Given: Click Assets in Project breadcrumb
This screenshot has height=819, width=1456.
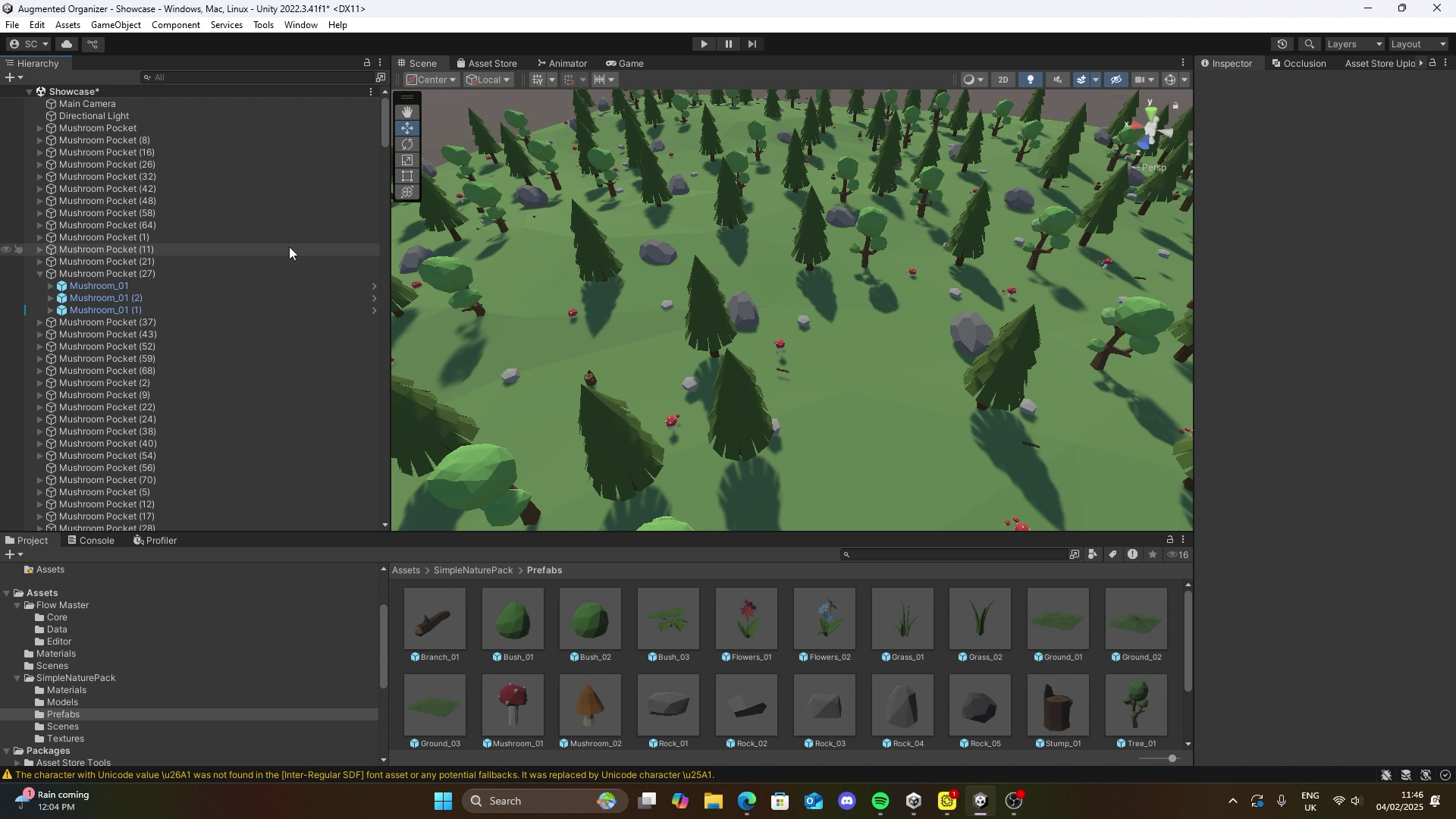Looking at the screenshot, I should pos(406,570).
